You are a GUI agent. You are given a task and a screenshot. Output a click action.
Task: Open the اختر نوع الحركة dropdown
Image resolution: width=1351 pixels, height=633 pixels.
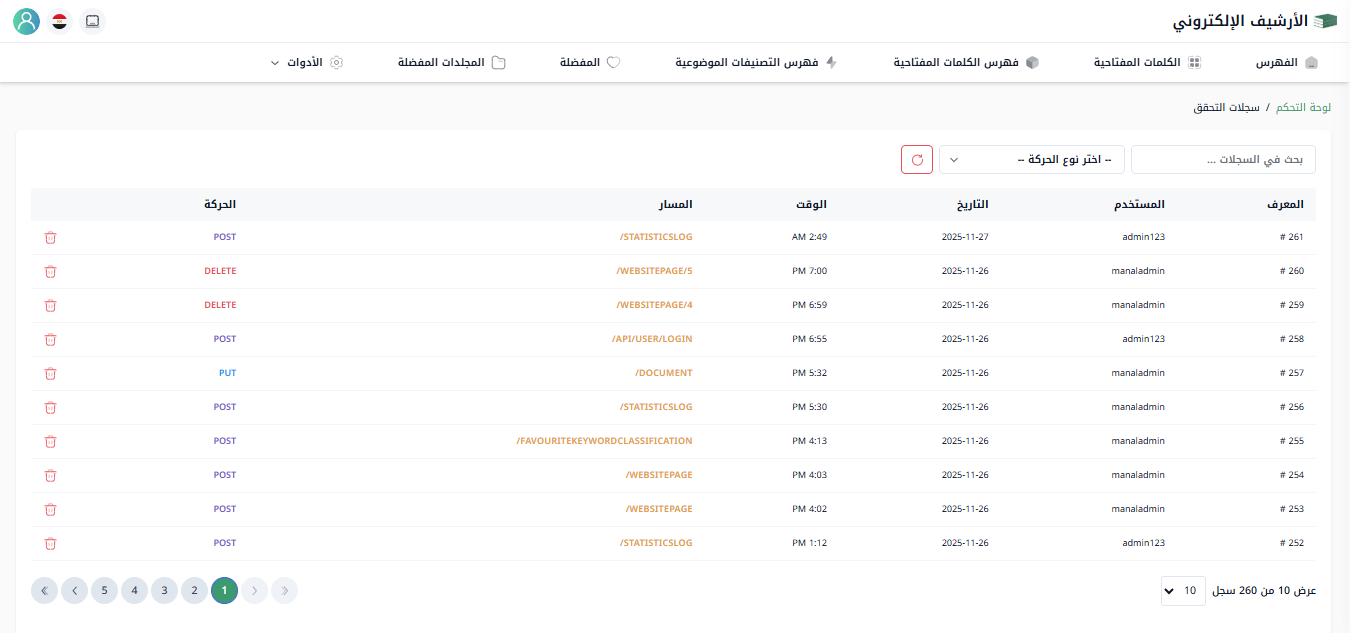click(x=1031, y=160)
